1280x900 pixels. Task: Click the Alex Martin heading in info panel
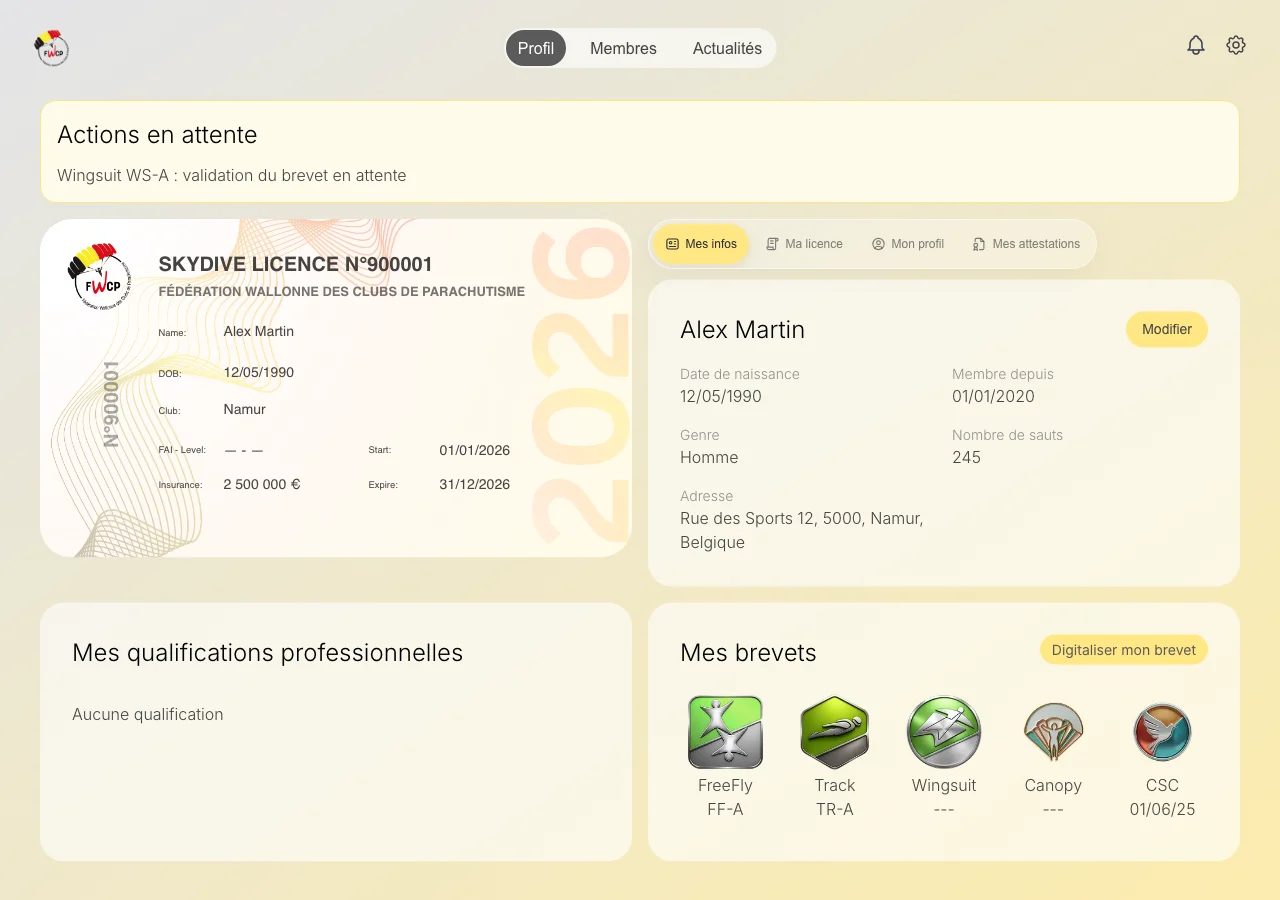742,330
